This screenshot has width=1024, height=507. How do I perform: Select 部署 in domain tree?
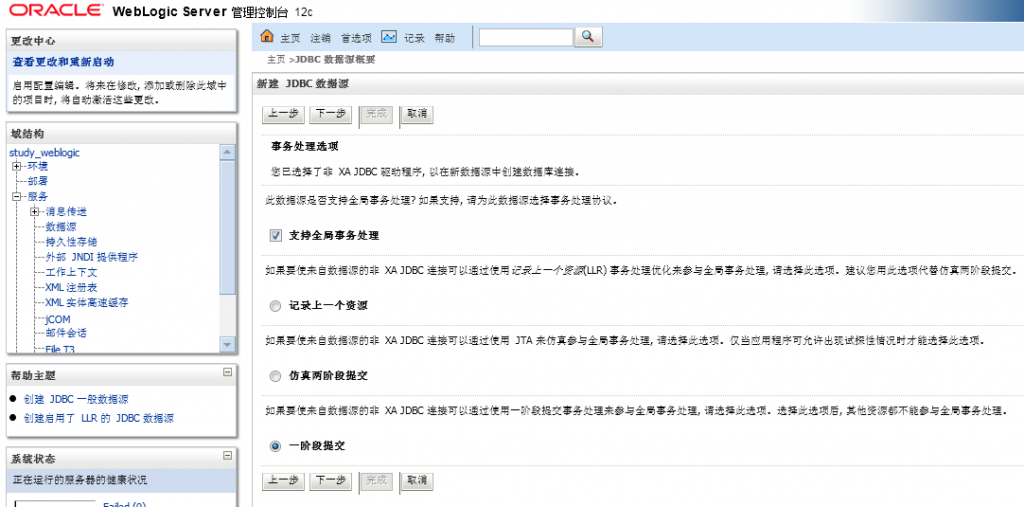(37, 181)
